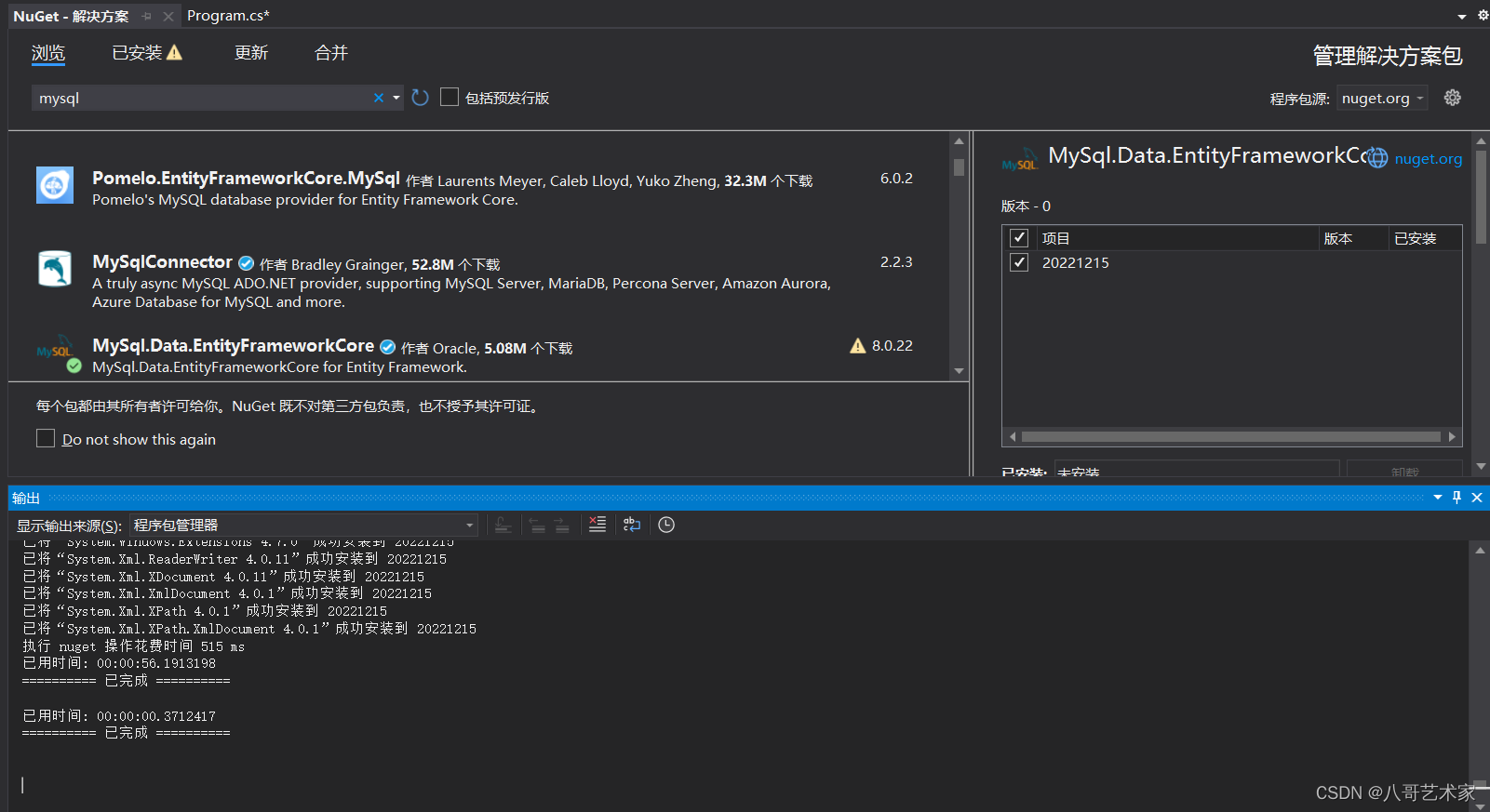Enable include prerelease checkbox

[450, 97]
